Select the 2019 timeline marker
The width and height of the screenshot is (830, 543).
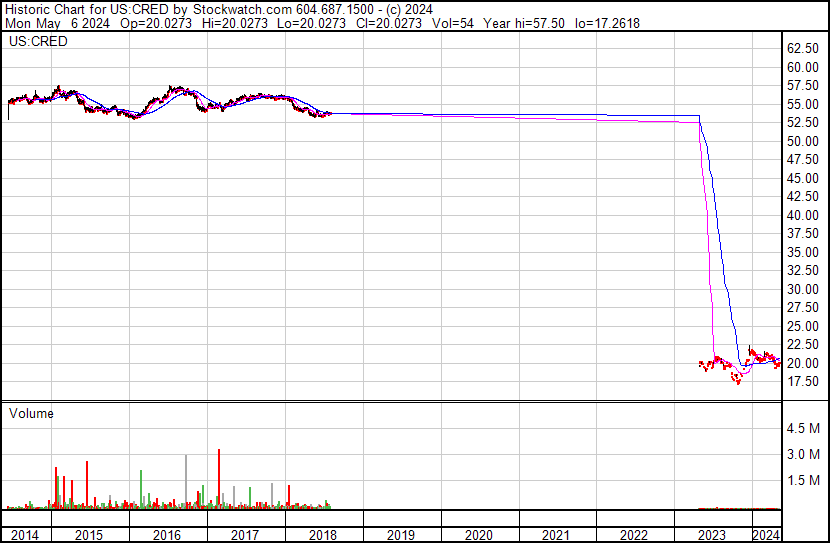pyautogui.click(x=402, y=535)
